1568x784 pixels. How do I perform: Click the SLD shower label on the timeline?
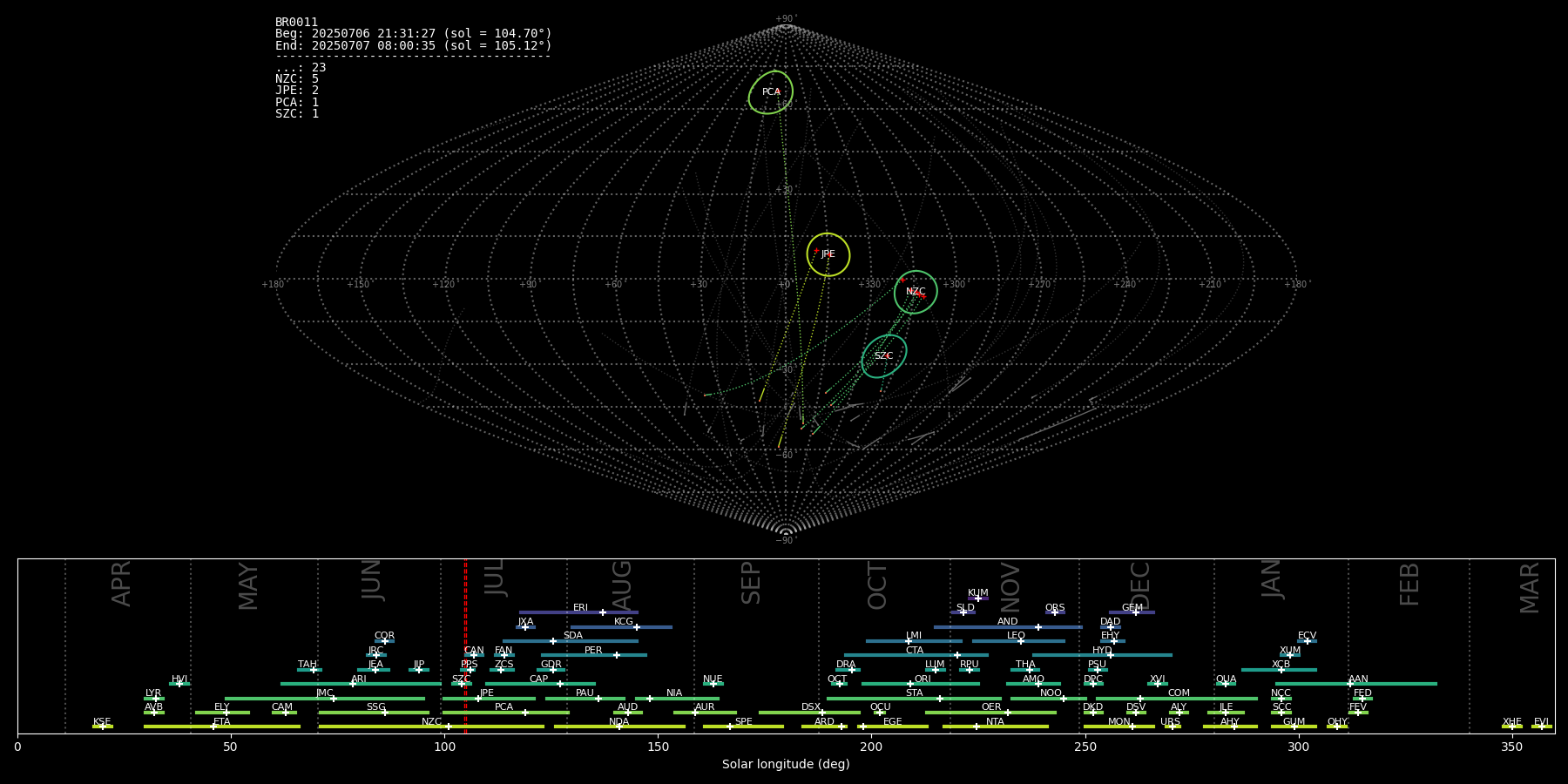tap(965, 608)
